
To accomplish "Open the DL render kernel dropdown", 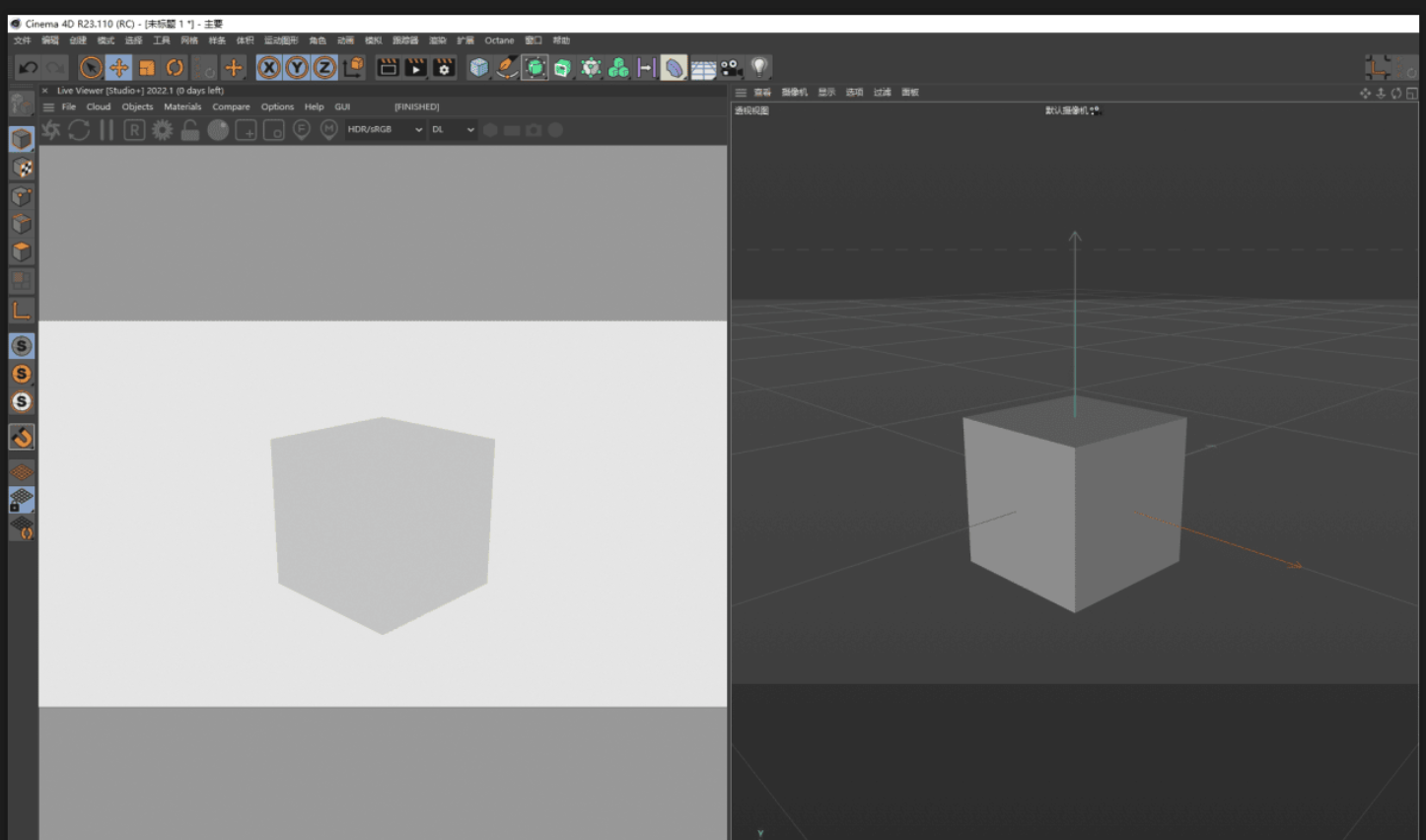I will [453, 129].
